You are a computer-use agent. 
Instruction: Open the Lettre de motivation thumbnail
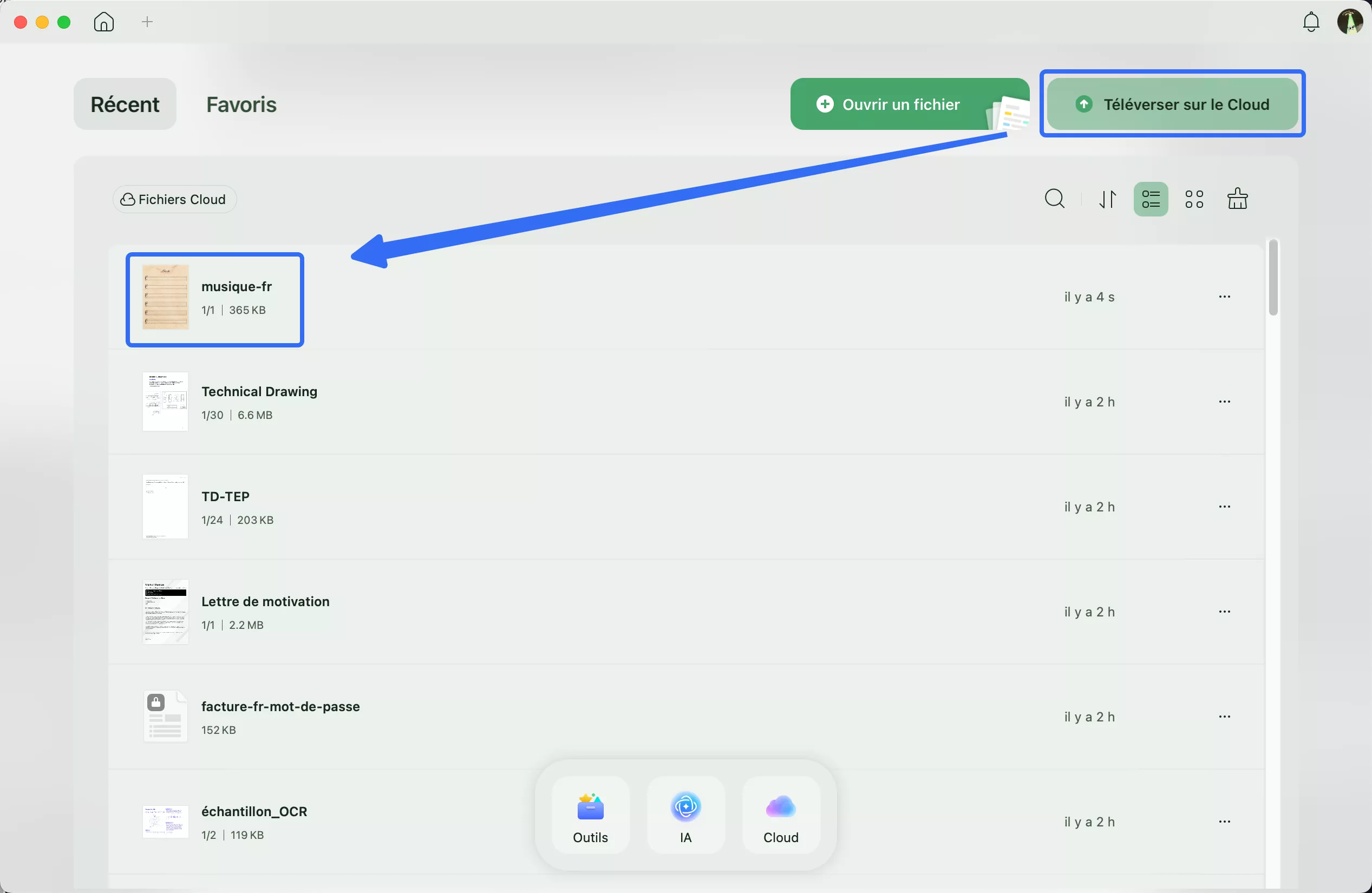tap(166, 612)
